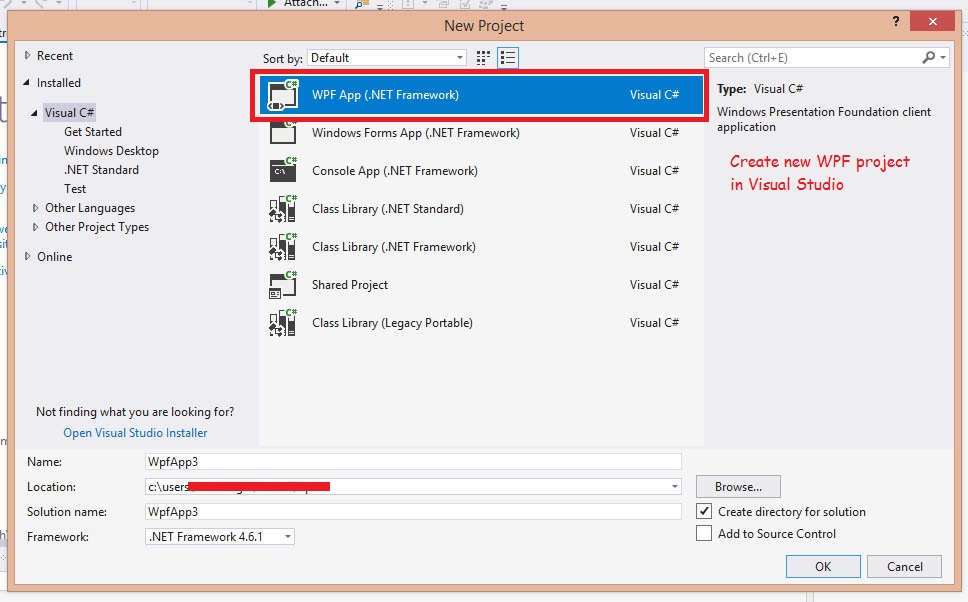968x602 pixels.
Task: Uncheck Create directory for solution
Action: pyautogui.click(x=704, y=511)
